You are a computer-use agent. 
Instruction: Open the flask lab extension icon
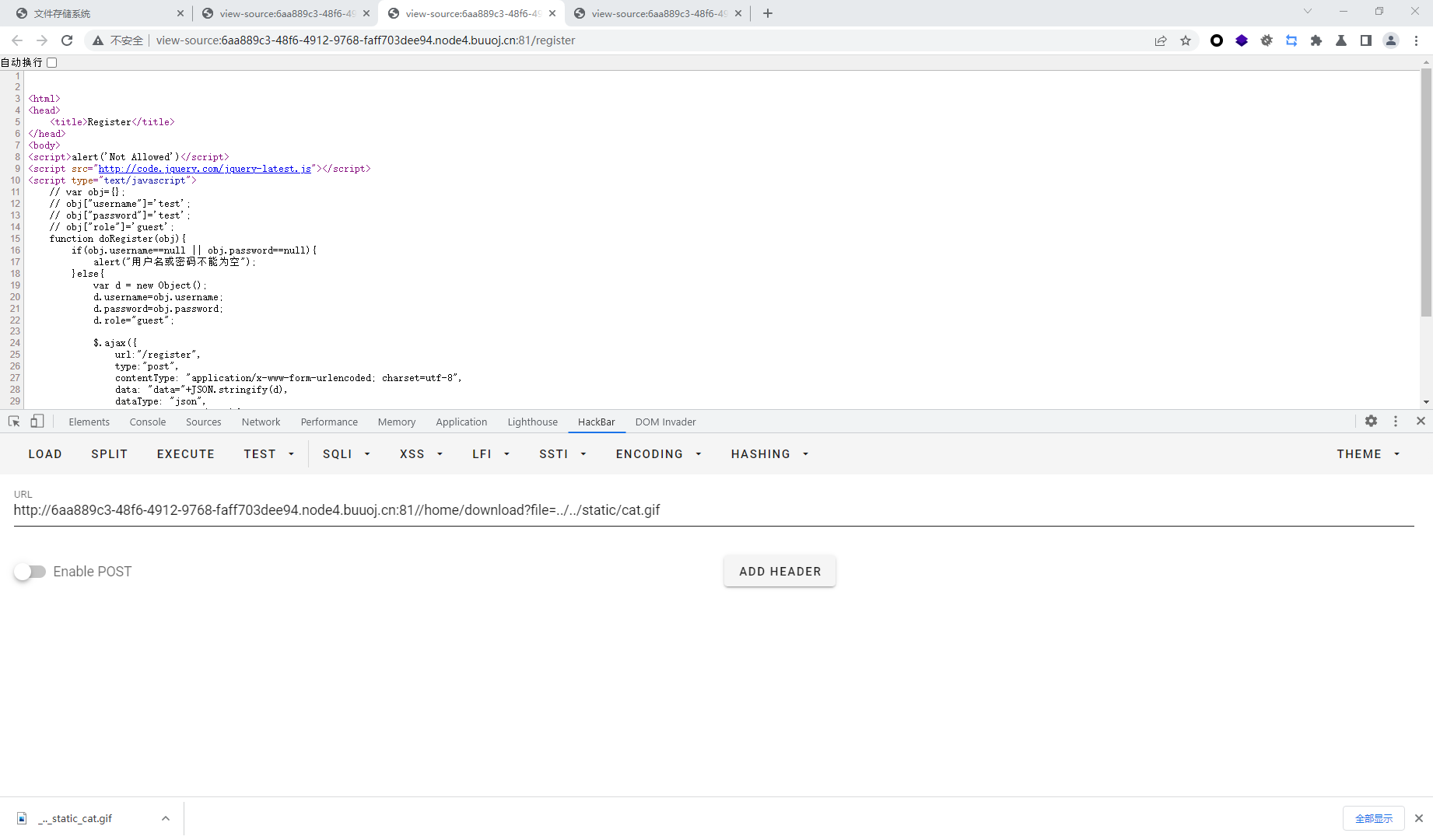point(1341,40)
